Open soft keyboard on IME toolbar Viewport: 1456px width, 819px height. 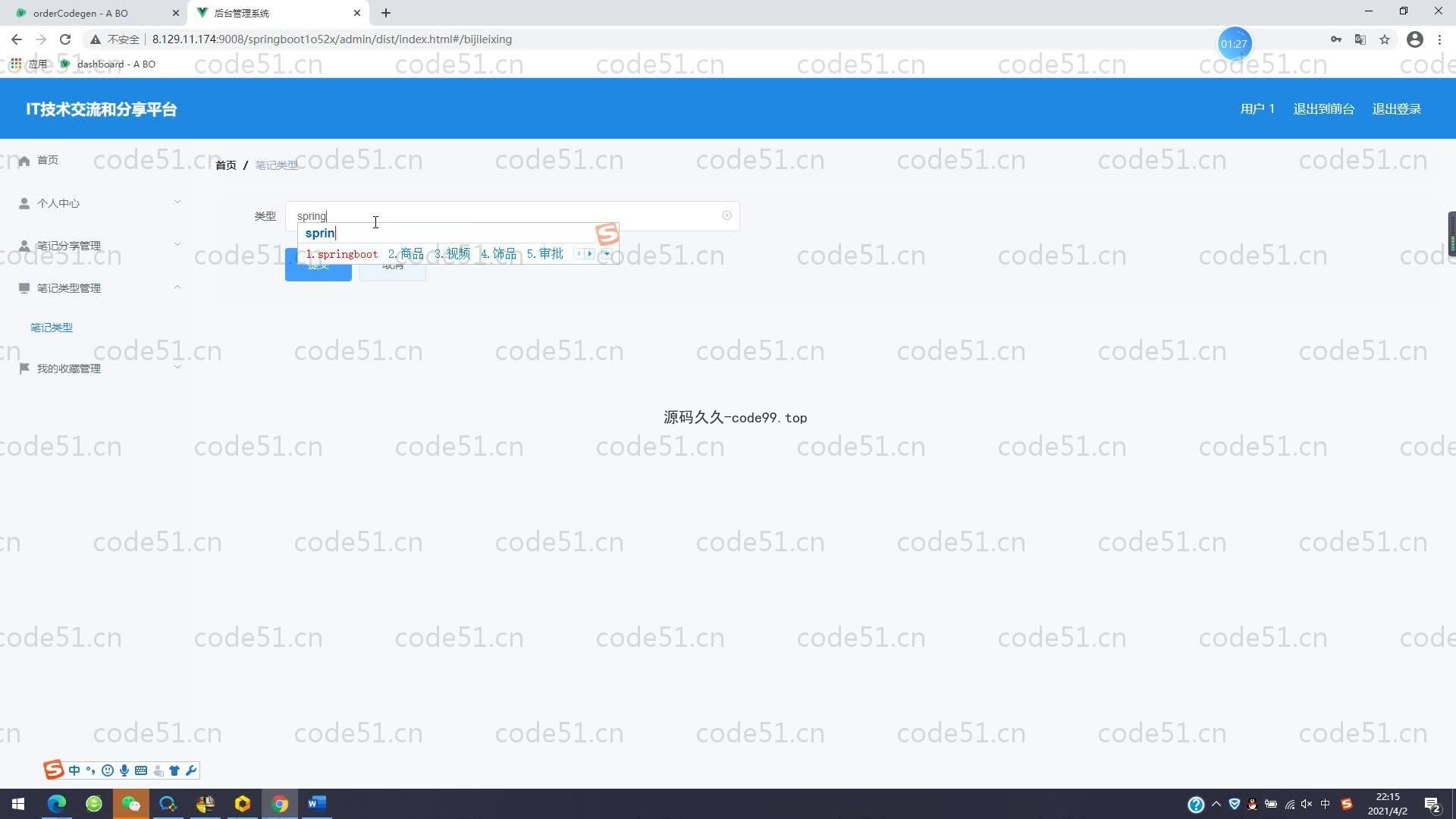[x=141, y=770]
